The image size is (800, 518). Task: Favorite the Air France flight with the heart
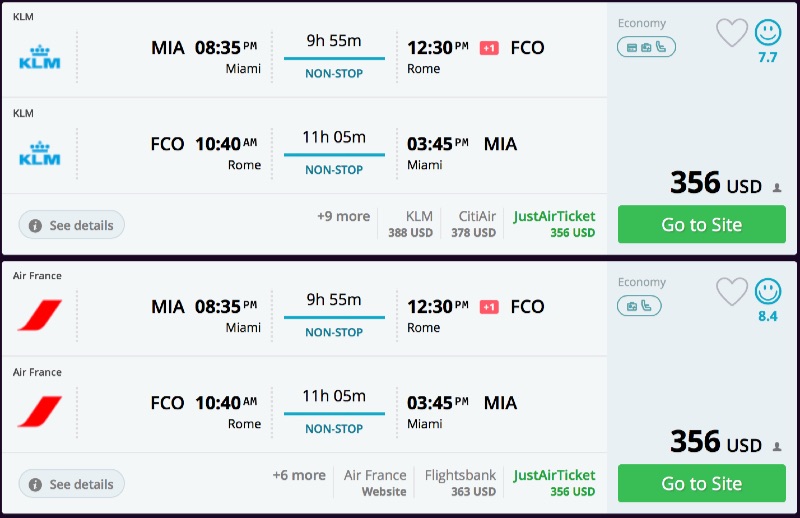[x=732, y=292]
